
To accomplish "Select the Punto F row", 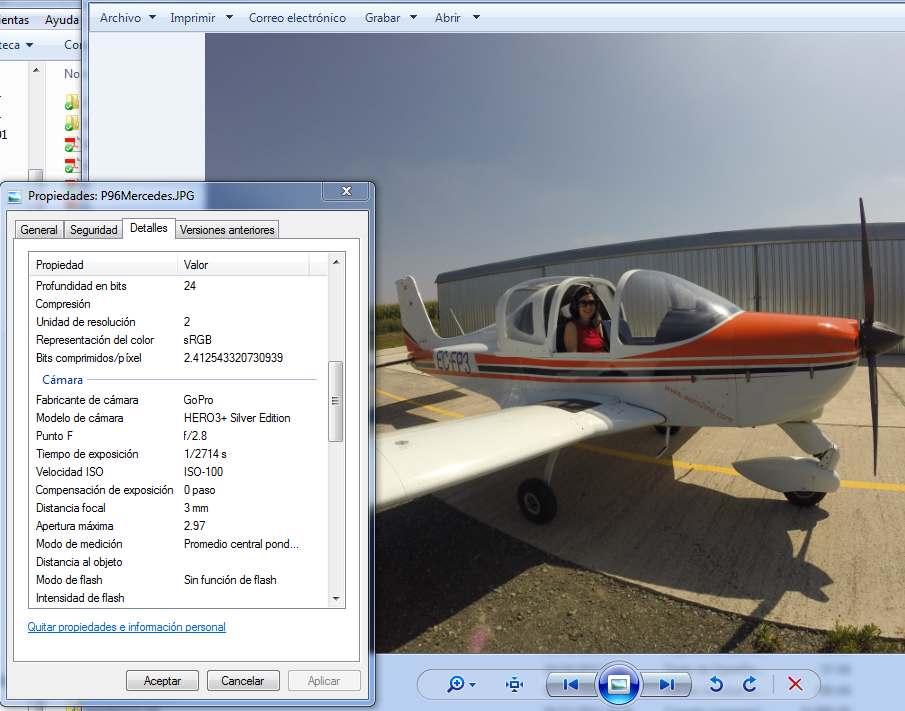I will coord(178,436).
